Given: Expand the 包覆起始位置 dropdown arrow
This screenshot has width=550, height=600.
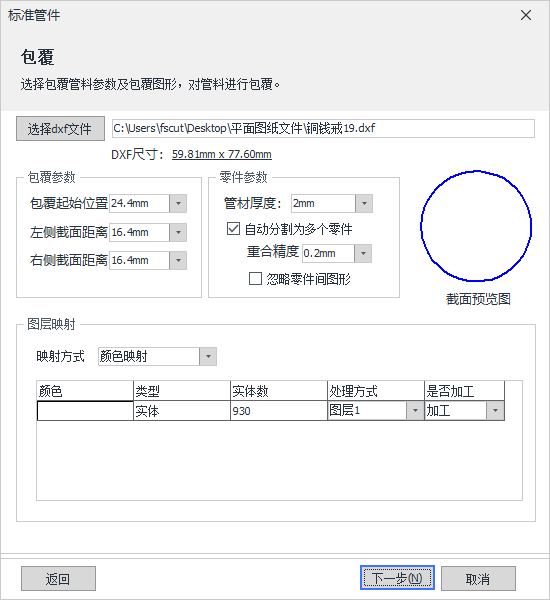Looking at the screenshot, I should (178, 203).
